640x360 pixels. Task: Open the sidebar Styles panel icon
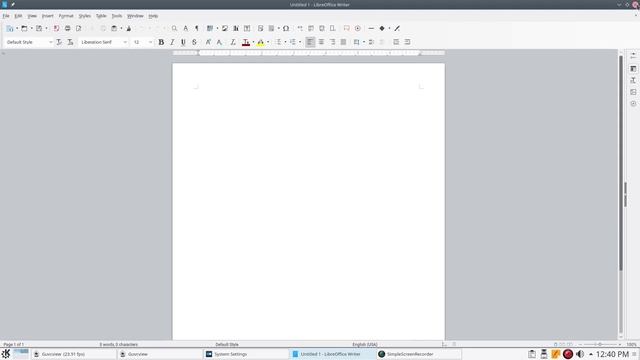[633, 80]
